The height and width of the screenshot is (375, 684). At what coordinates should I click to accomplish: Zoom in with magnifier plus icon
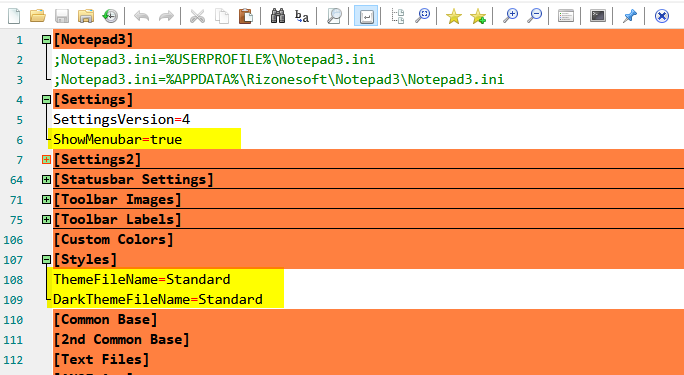510,16
